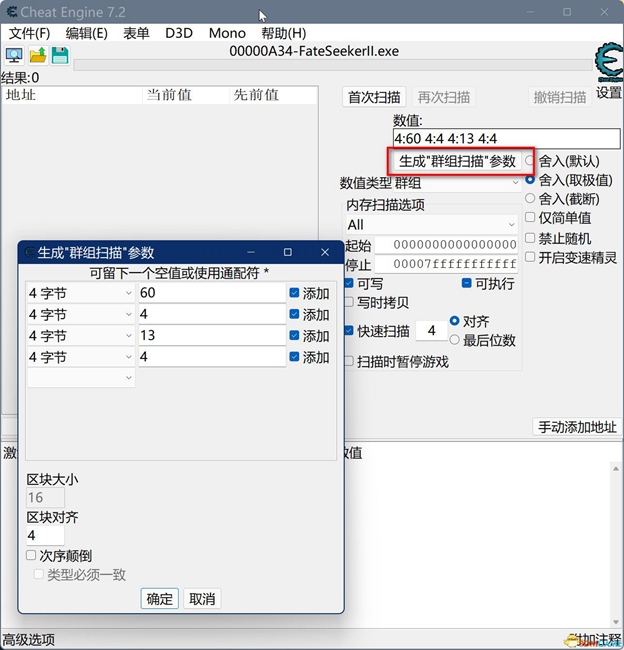Click the Cheat Engine logo settings icon
The image size is (624, 650).
pos(608,64)
